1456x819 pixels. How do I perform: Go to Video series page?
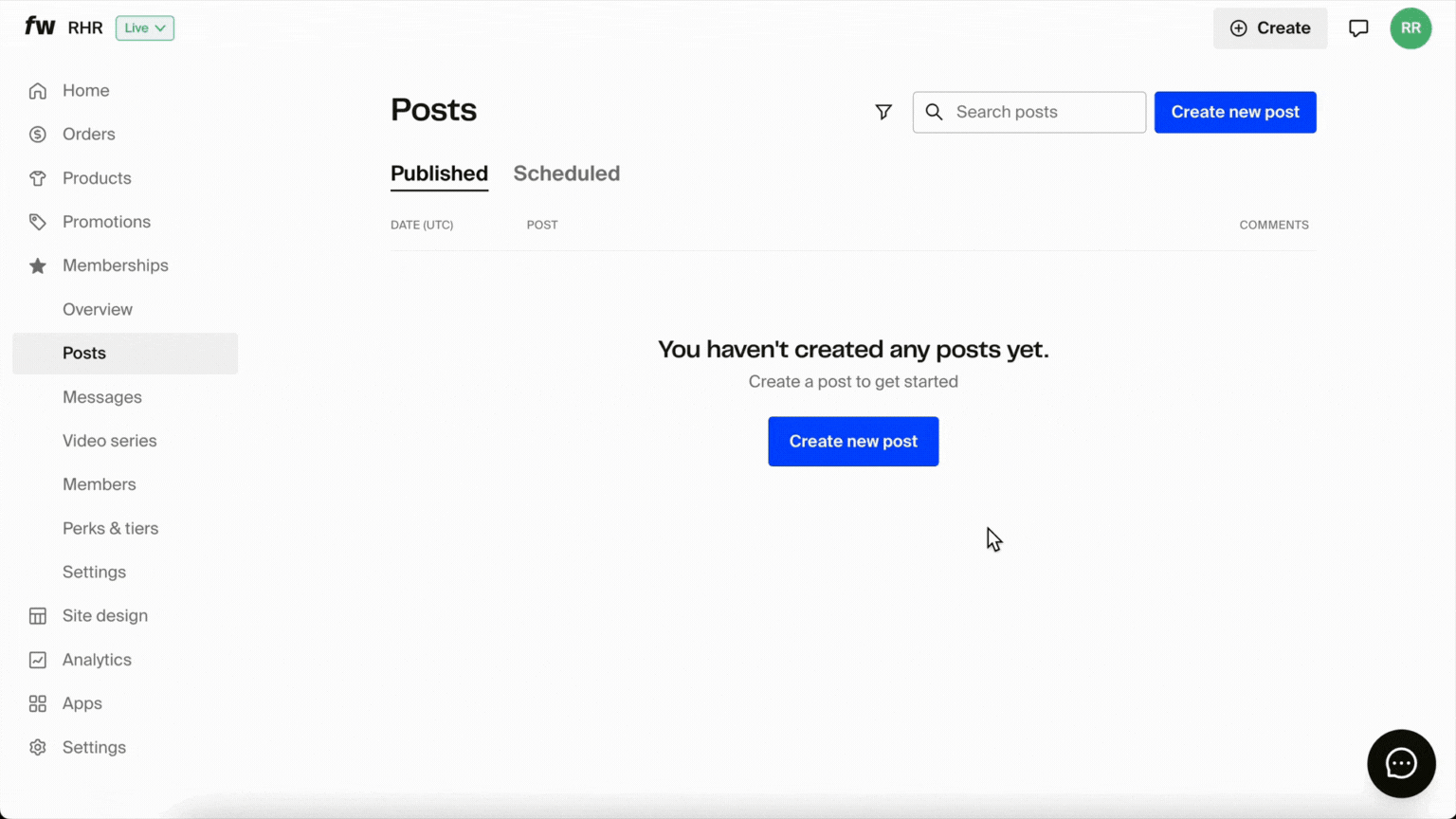(110, 440)
